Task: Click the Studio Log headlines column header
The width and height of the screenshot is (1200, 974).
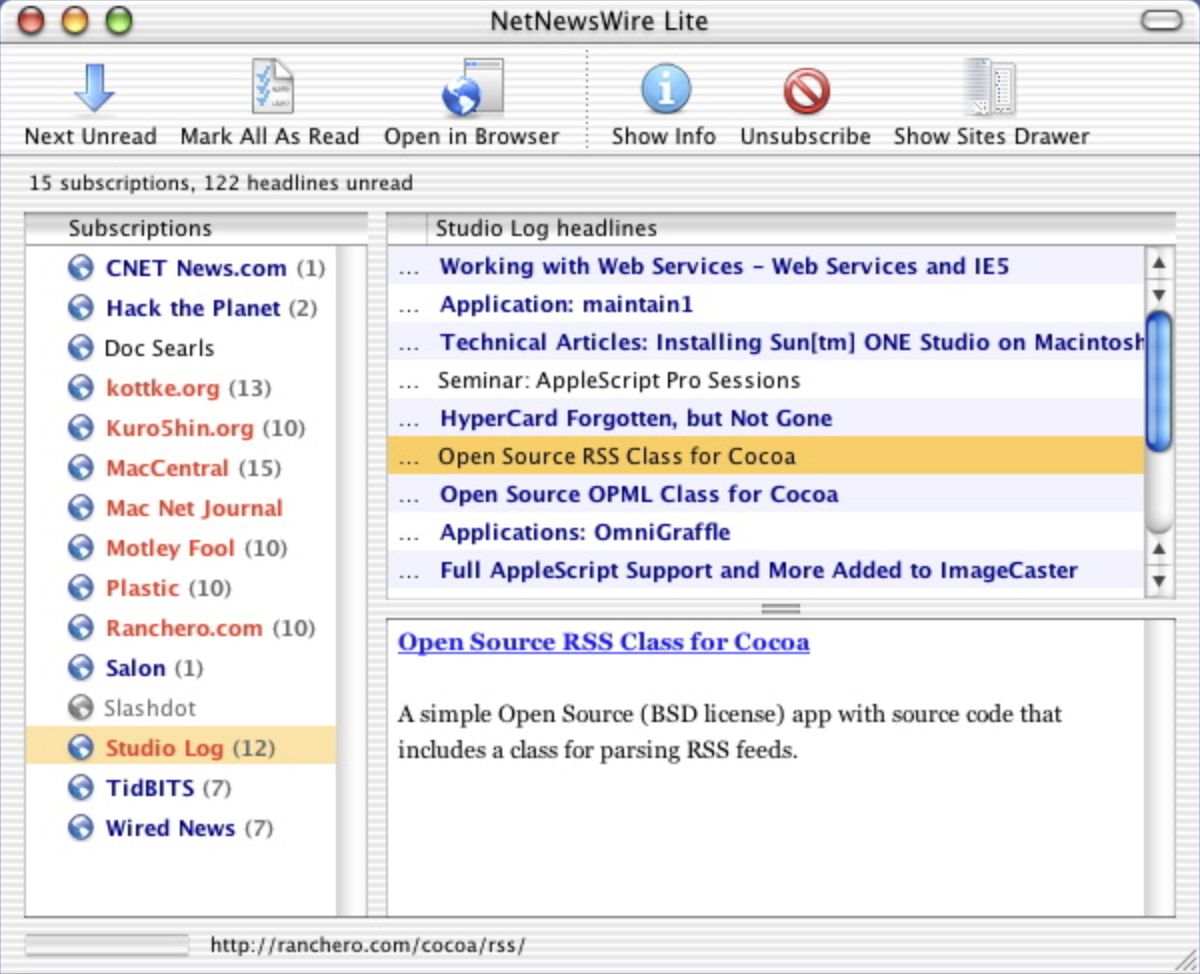Action: pyautogui.click(x=801, y=228)
